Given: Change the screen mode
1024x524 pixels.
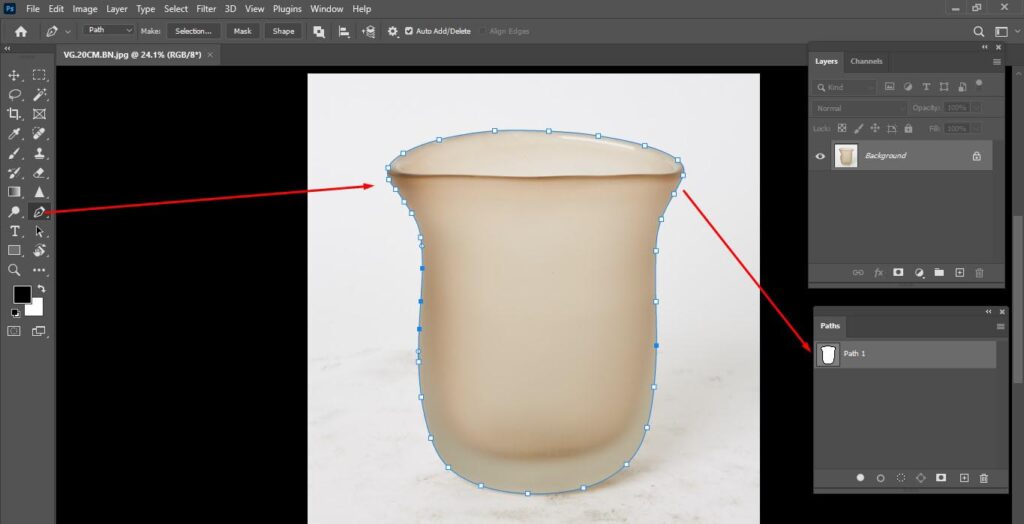Looking at the screenshot, I should coord(39,331).
